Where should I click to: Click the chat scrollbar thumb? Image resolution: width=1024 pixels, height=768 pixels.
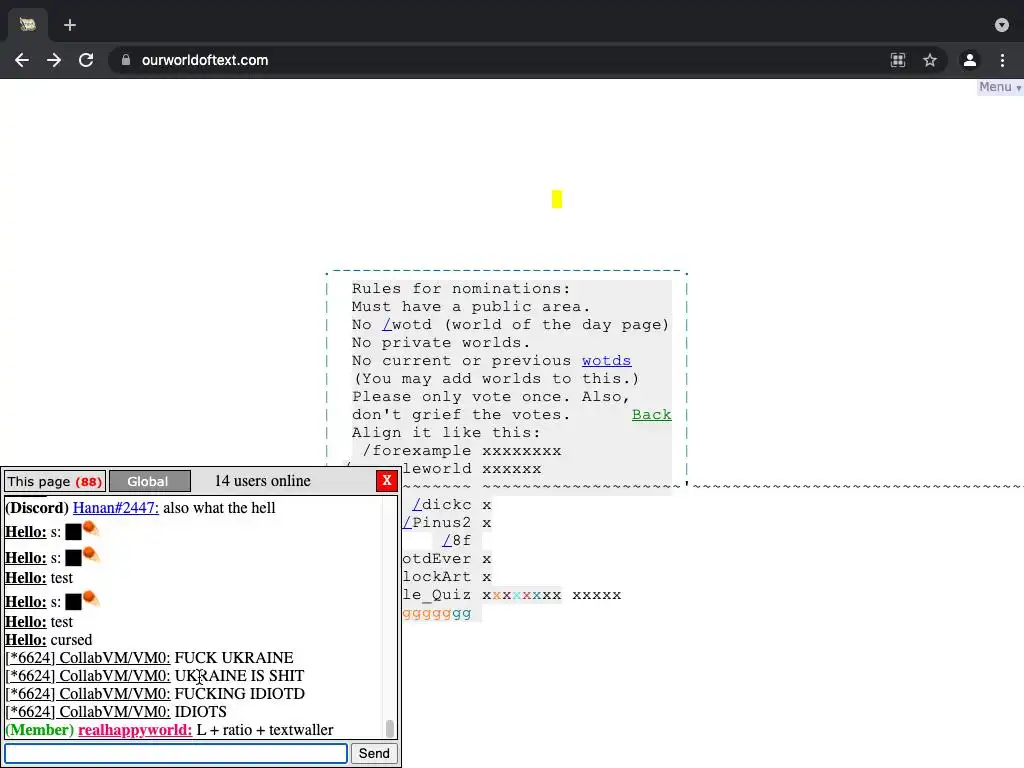(x=390, y=728)
